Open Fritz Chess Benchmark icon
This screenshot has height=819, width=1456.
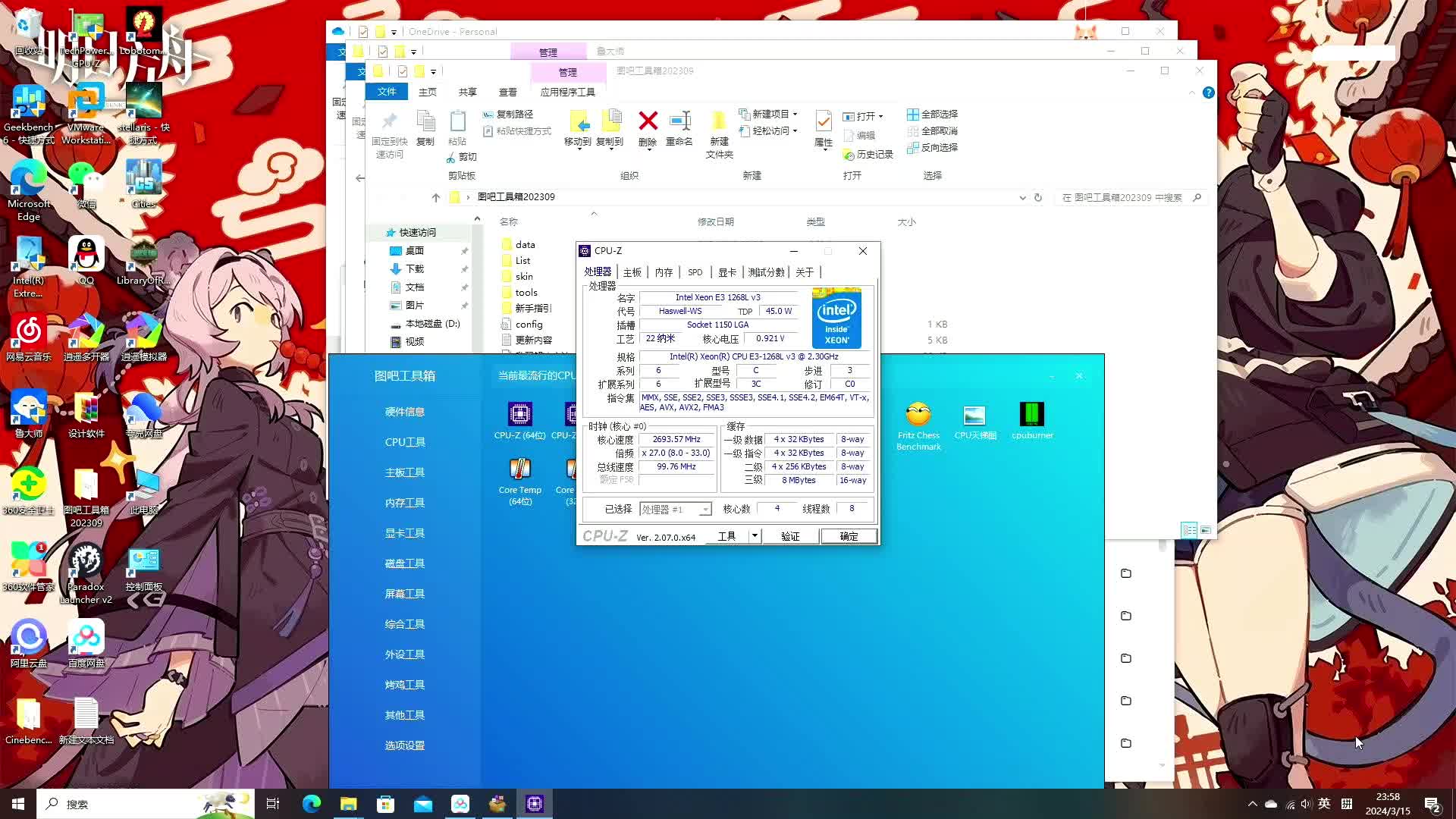click(918, 414)
